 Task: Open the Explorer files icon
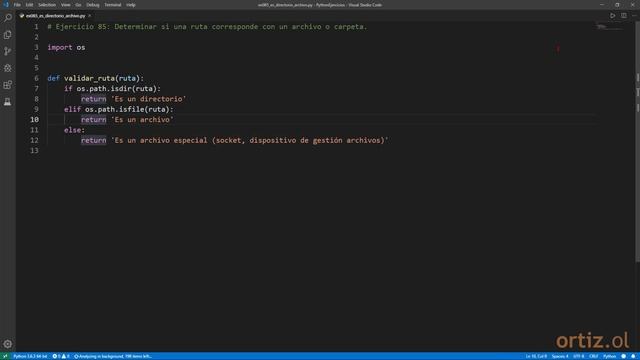(7, 35)
